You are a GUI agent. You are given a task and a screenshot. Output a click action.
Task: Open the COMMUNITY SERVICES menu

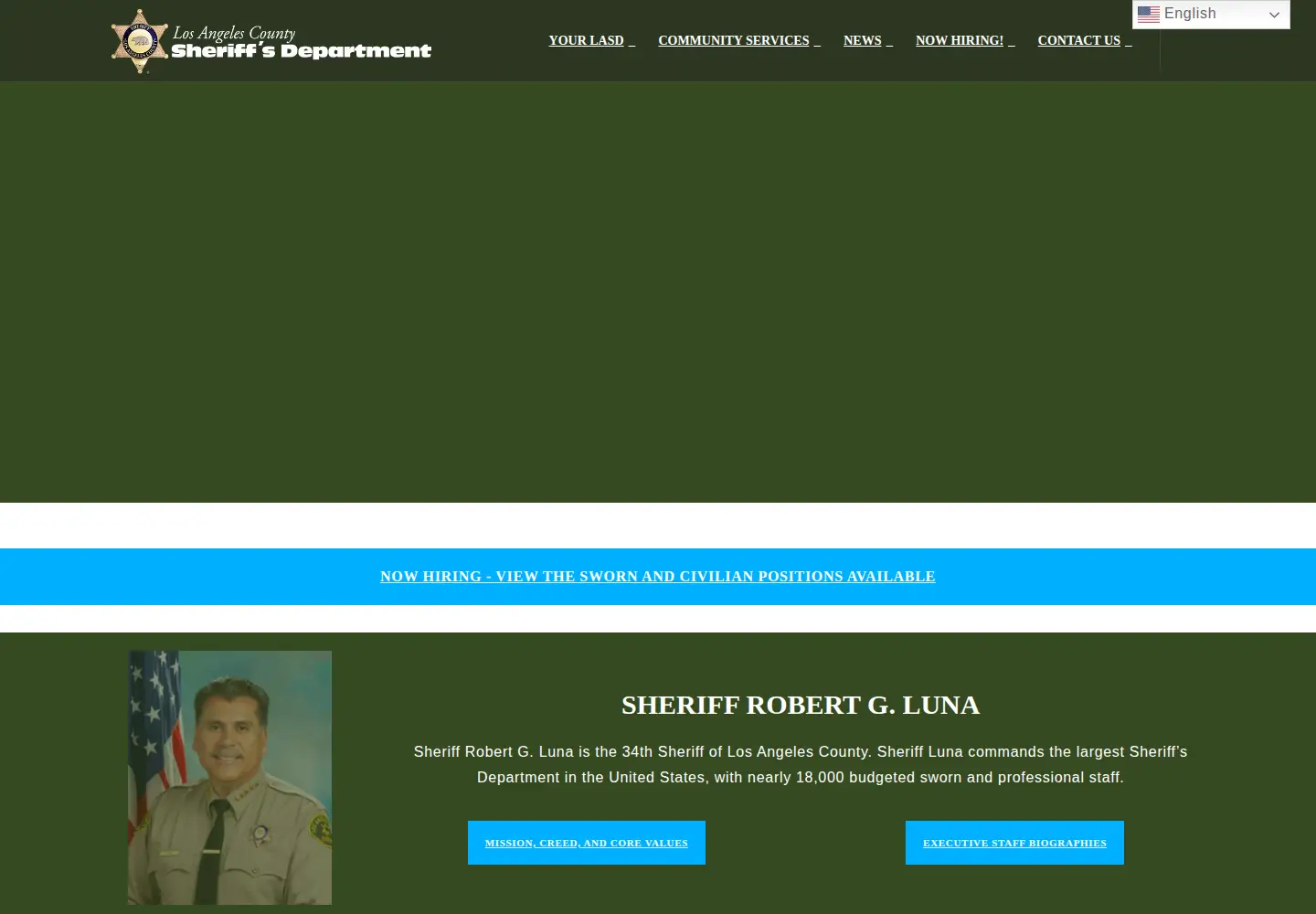click(x=739, y=40)
